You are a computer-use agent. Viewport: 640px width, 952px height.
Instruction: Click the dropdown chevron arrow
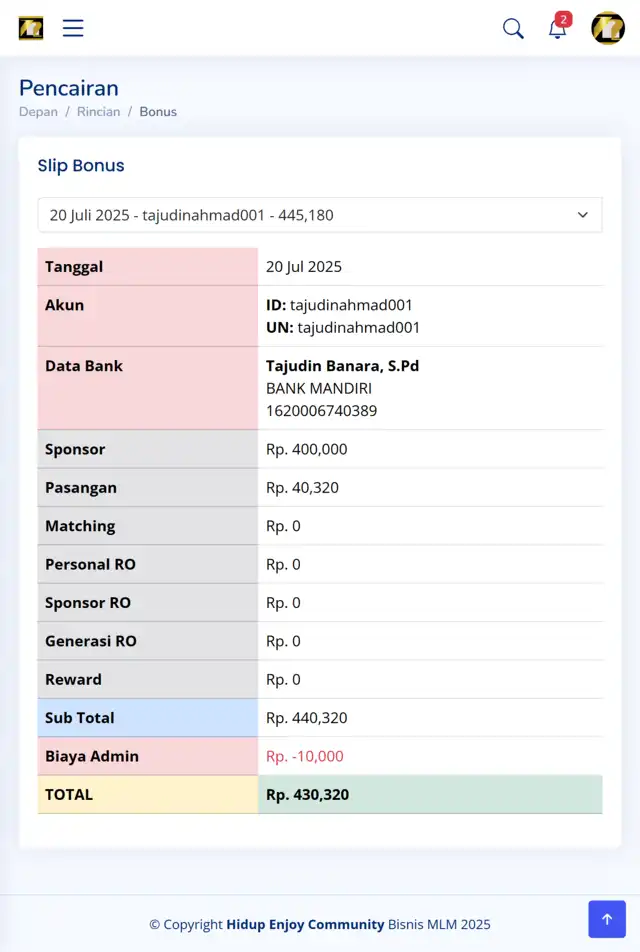pyautogui.click(x=582, y=215)
